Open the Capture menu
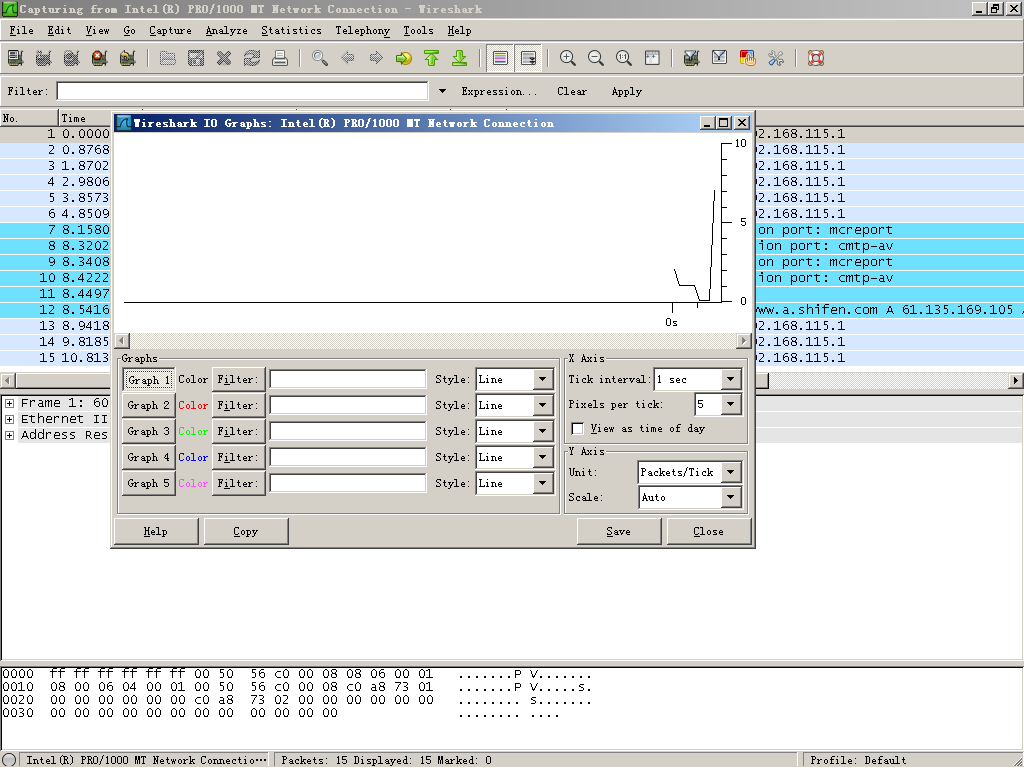Screen dimensions: 1024x768 [170, 30]
